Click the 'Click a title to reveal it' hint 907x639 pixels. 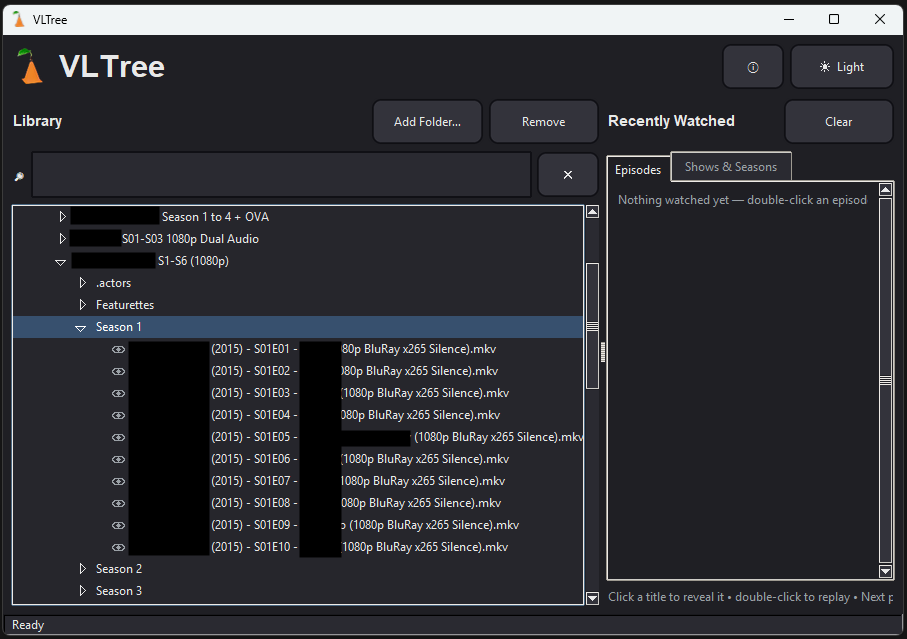pyautogui.click(x=750, y=597)
